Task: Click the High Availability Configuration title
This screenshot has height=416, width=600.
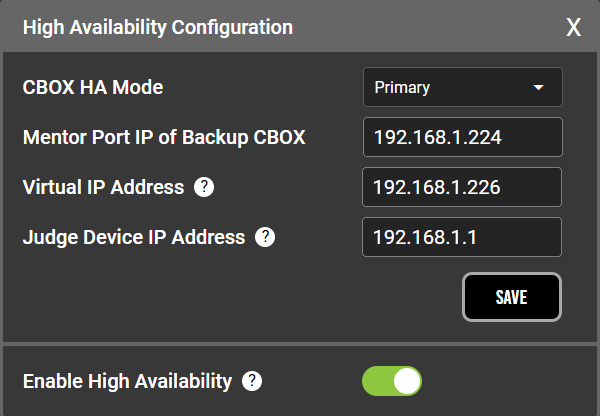Action: click(158, 27)
